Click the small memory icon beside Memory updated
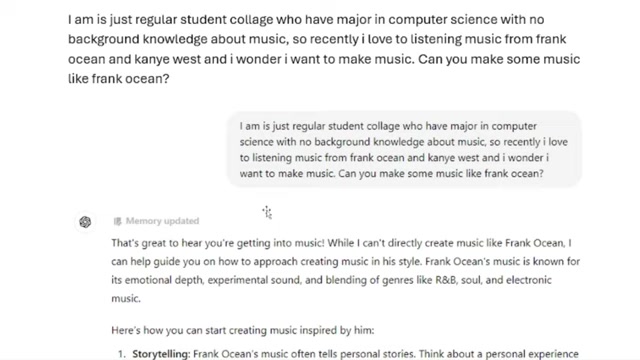 coord(118,221)
